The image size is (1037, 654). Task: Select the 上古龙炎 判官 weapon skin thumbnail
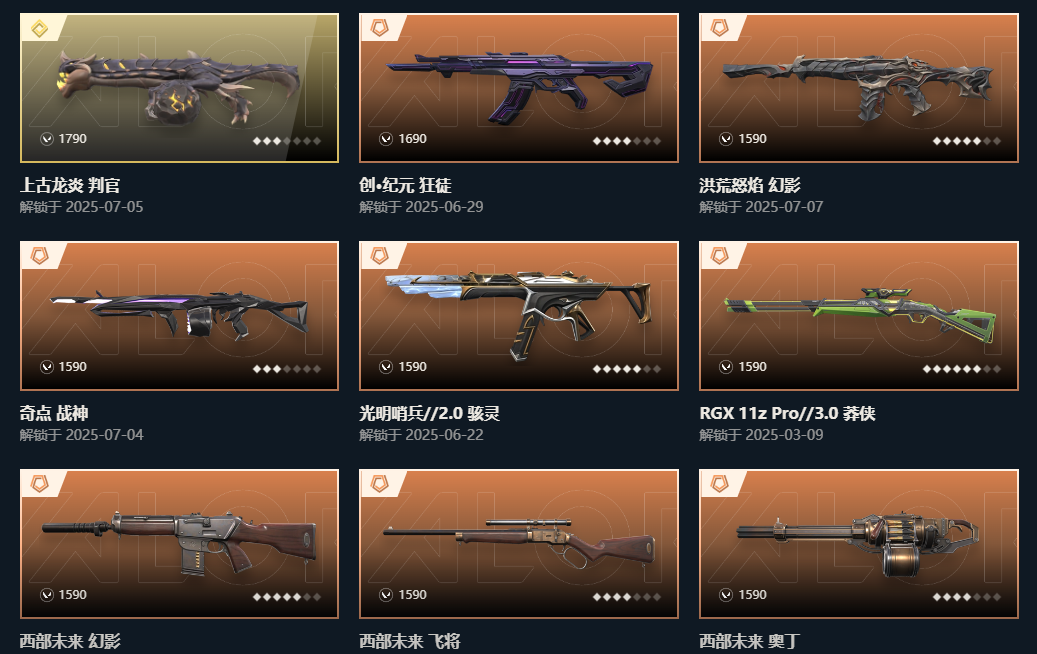click(179, 88)
